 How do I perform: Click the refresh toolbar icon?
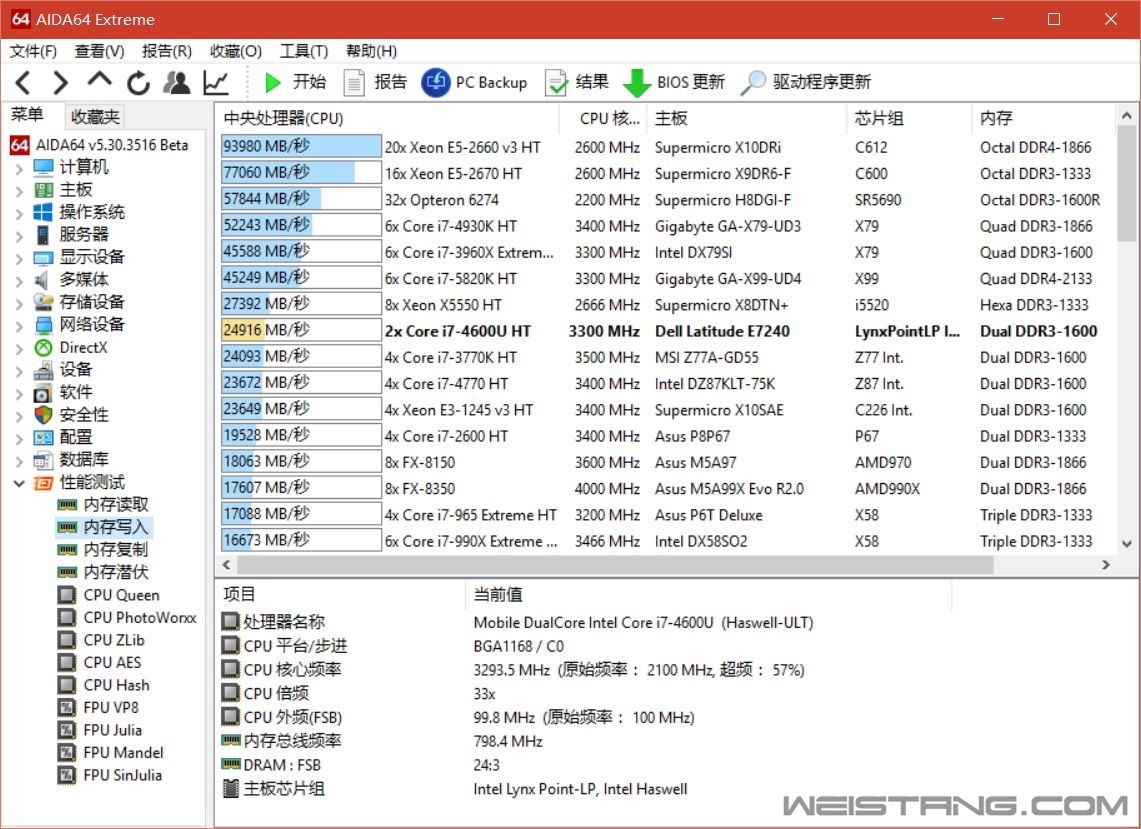138,83
